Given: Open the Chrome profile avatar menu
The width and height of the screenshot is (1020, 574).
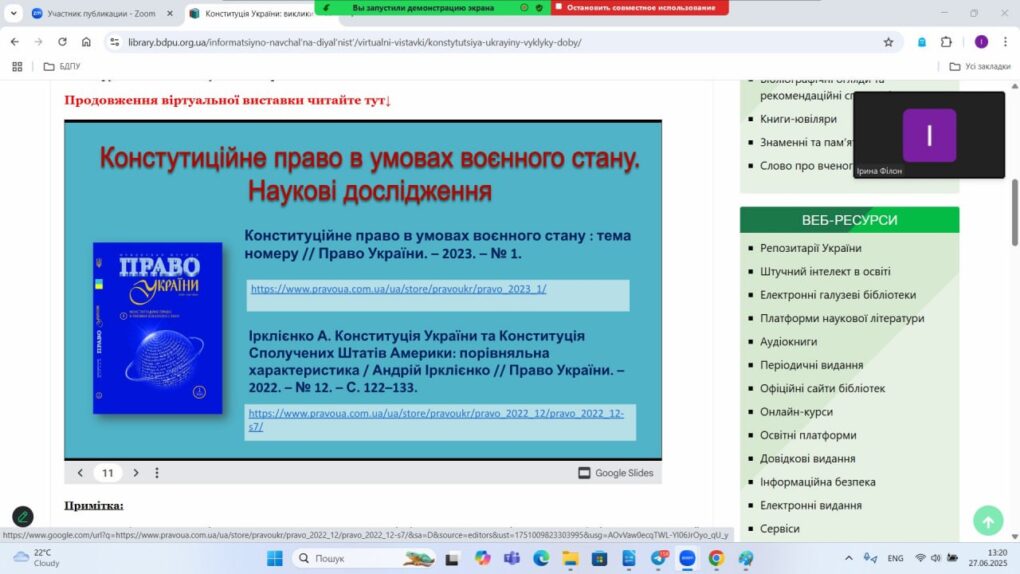Looking at the screenshot, I should pyautogui.click(x=981, y=42).
